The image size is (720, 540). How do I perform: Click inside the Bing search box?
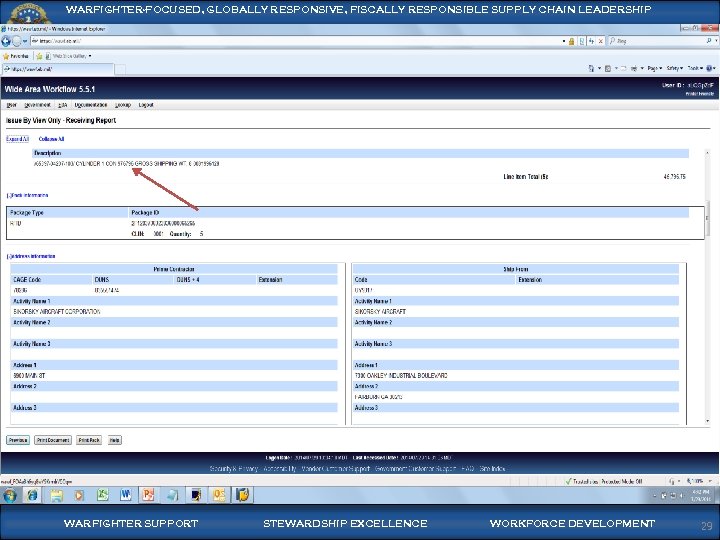[x=657, y=41]
